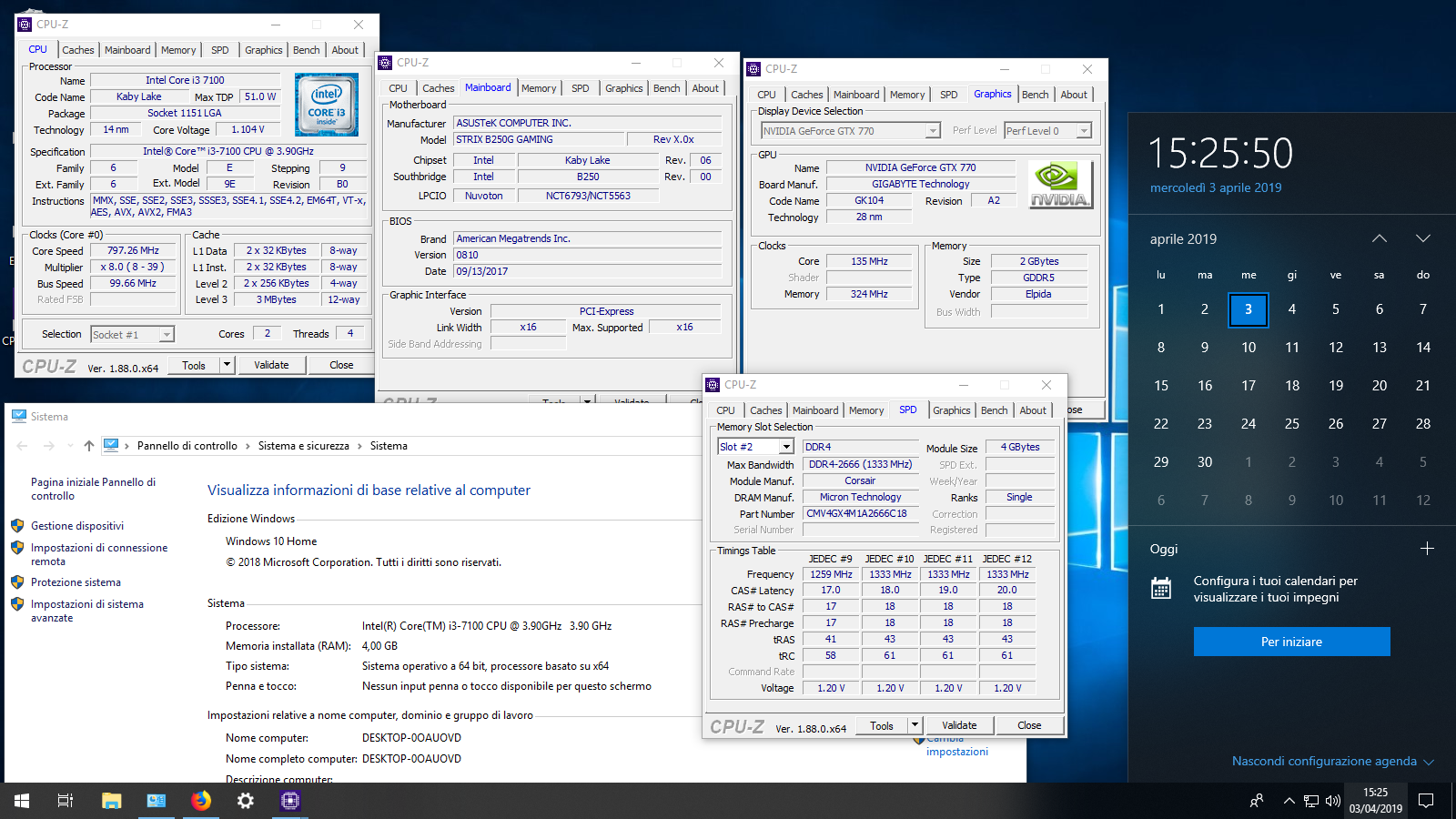Image resolution: width=1456 pixels, height=819 pixels.
Task: Open the People icon in the system tray
Action: tap(1257, 801)
